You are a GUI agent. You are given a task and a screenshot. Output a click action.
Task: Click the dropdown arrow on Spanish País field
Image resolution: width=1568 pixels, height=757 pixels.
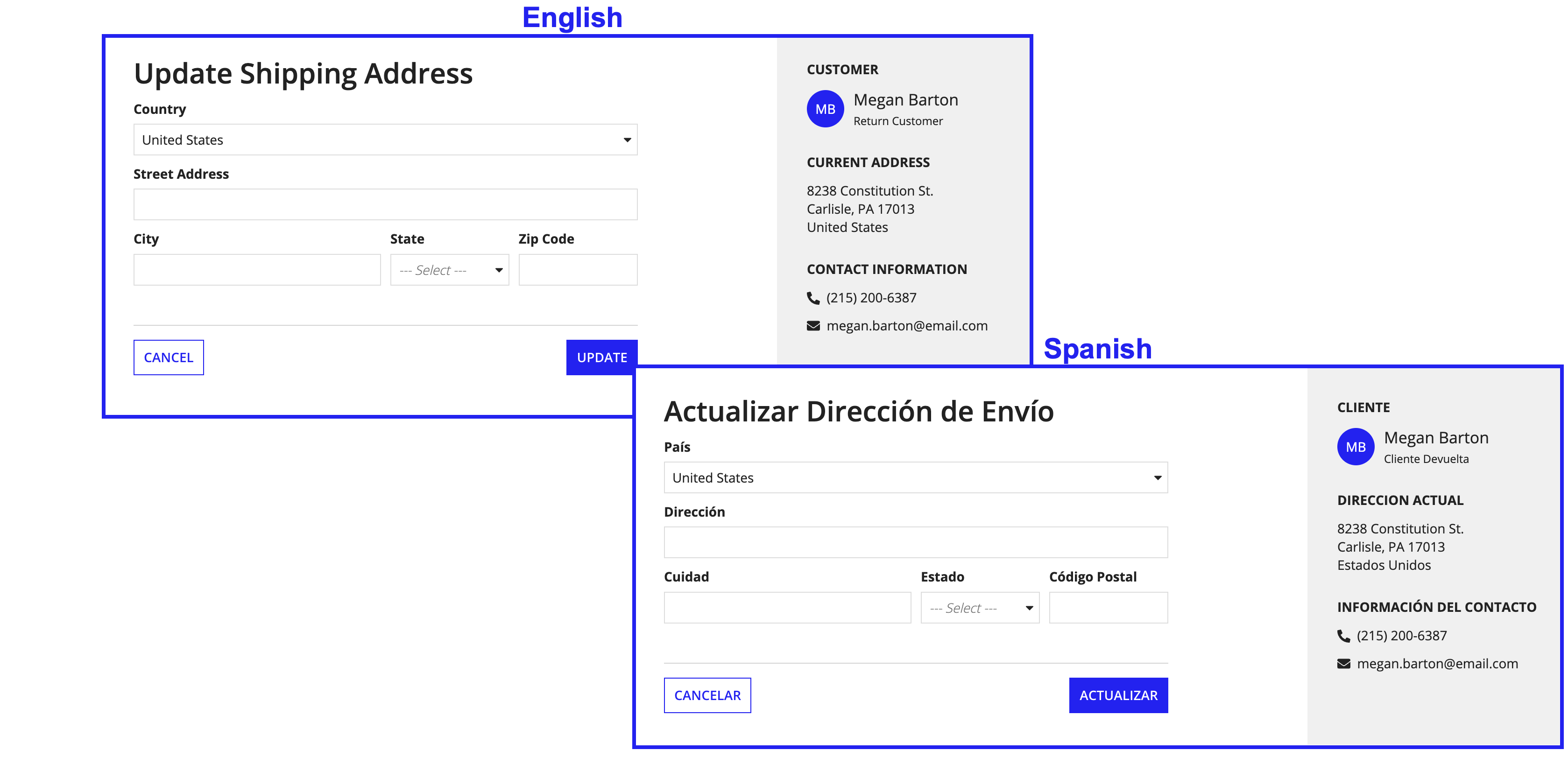1157,477
